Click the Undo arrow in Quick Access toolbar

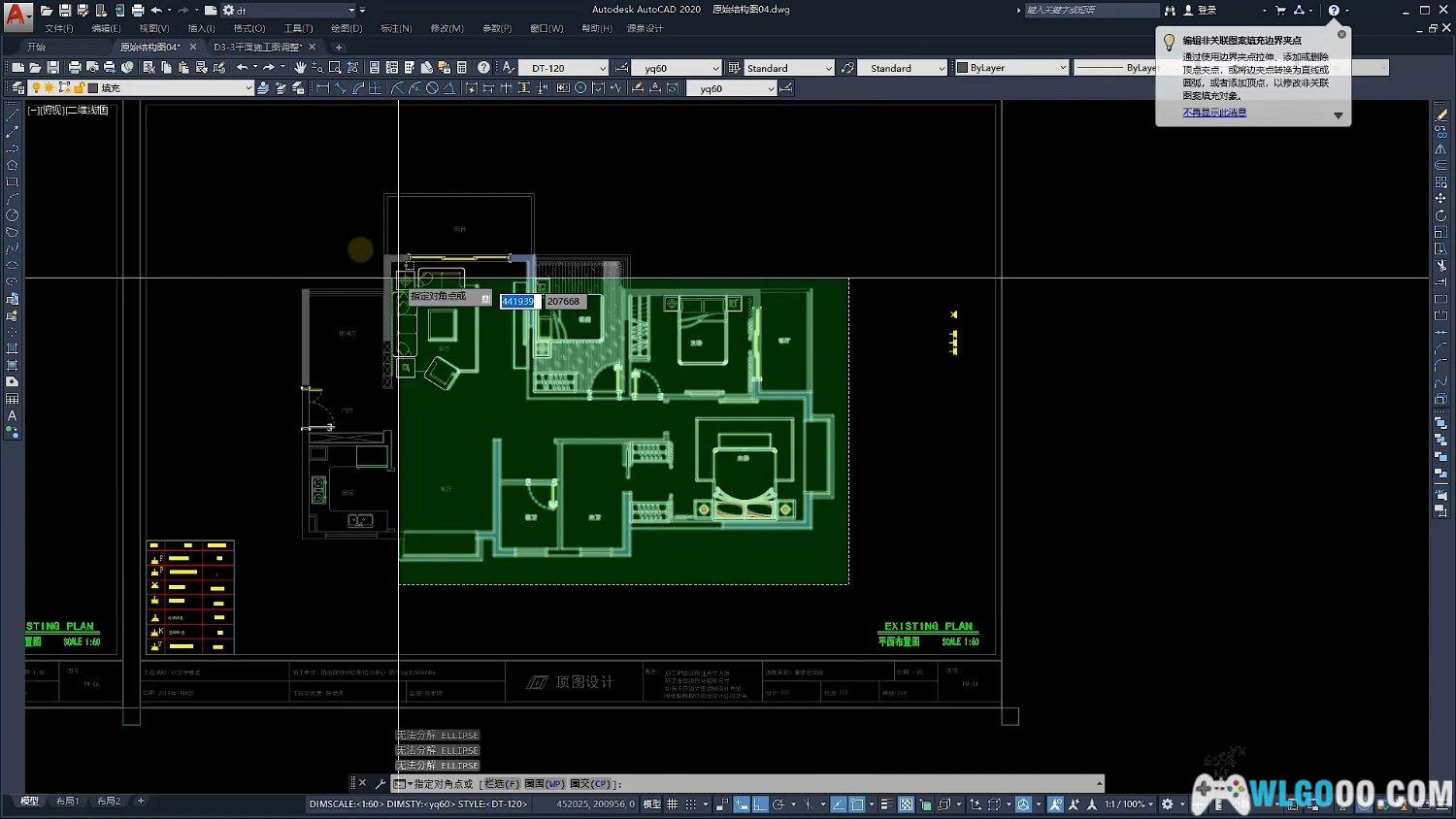click(x=156, y=11)
